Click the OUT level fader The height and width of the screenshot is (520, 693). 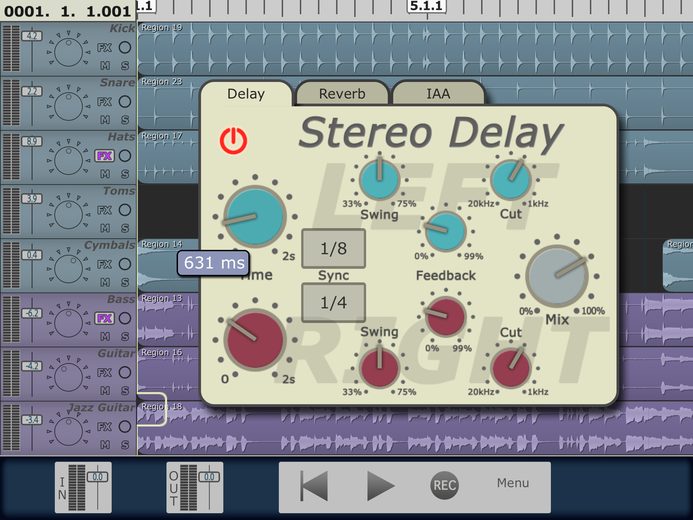pyautogui.click(x=209, y=477)
